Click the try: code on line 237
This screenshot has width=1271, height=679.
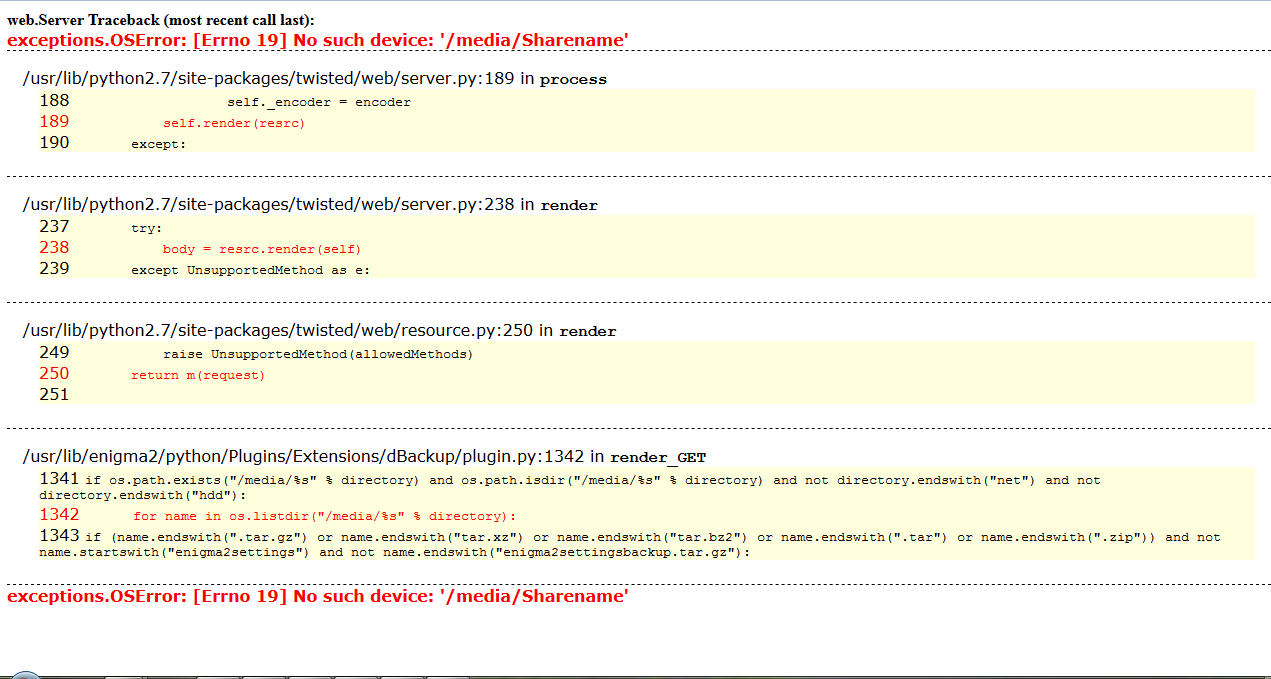point(146,228)
